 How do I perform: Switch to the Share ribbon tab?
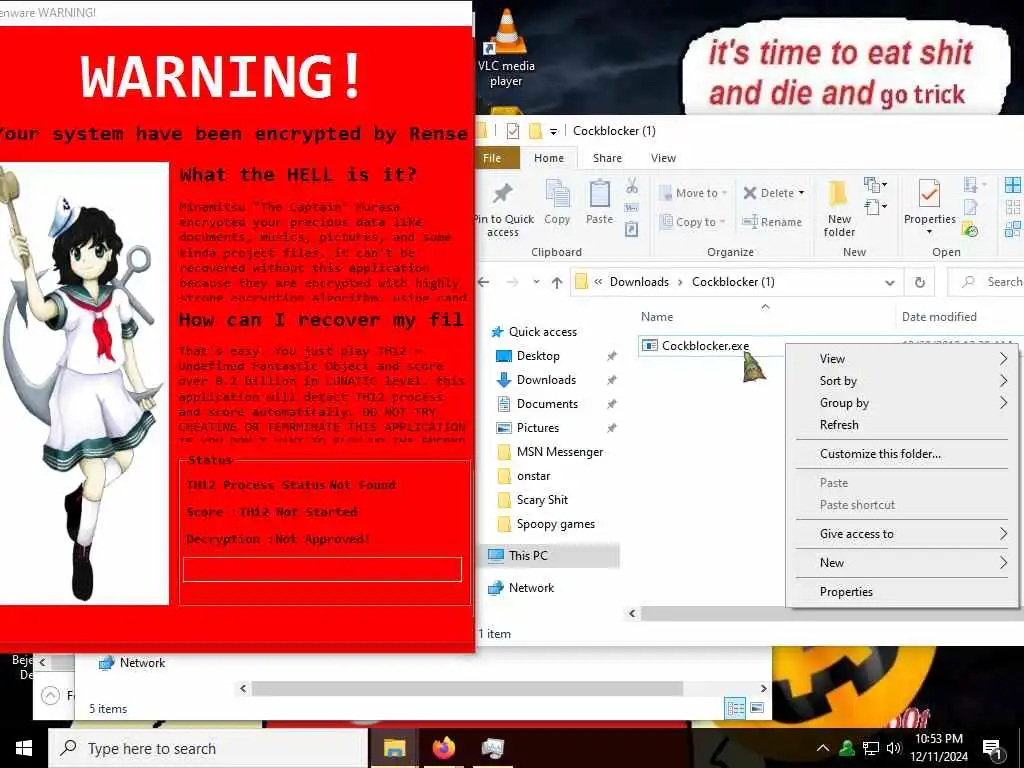coord(607,158)
